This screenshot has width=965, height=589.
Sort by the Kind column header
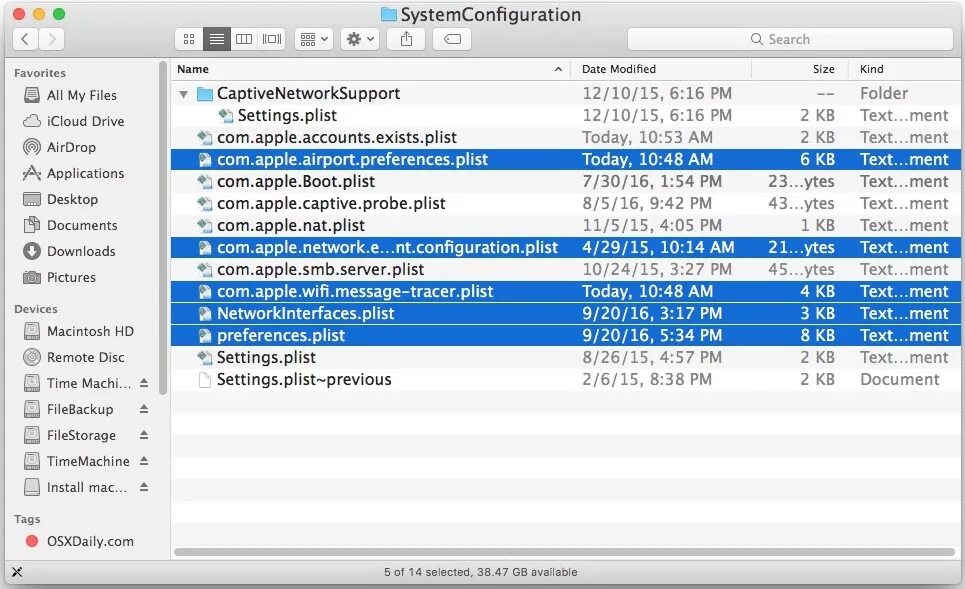(905, 69)
